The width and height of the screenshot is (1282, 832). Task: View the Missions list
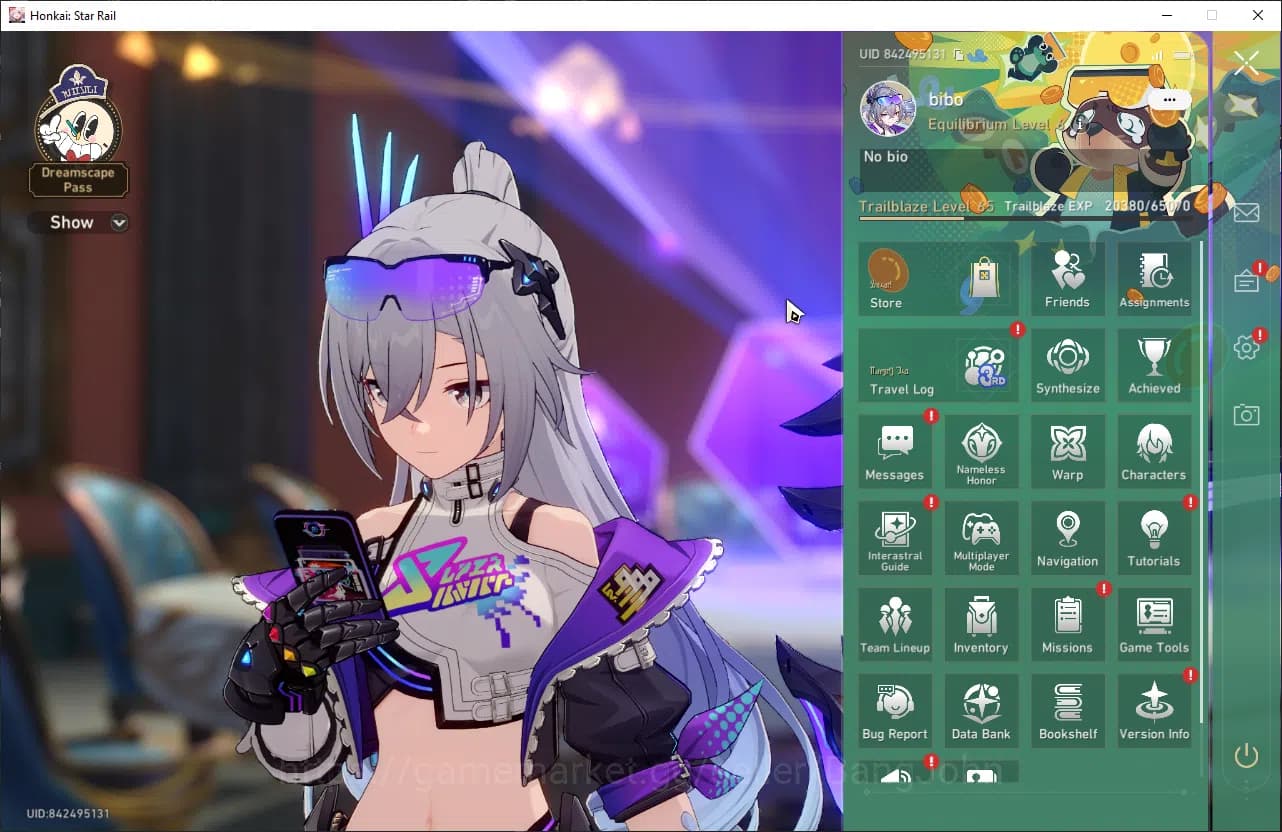coord(1068,624)
